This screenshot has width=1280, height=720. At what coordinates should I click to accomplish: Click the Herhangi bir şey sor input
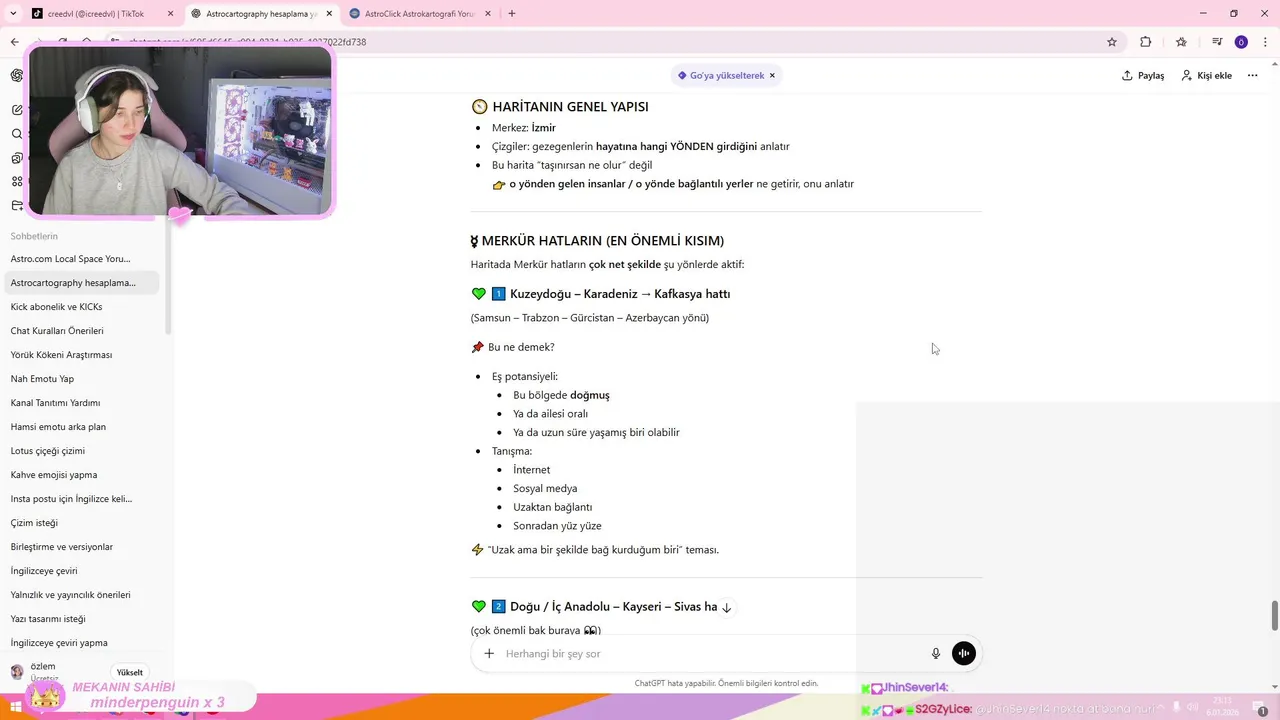point(710,654)
